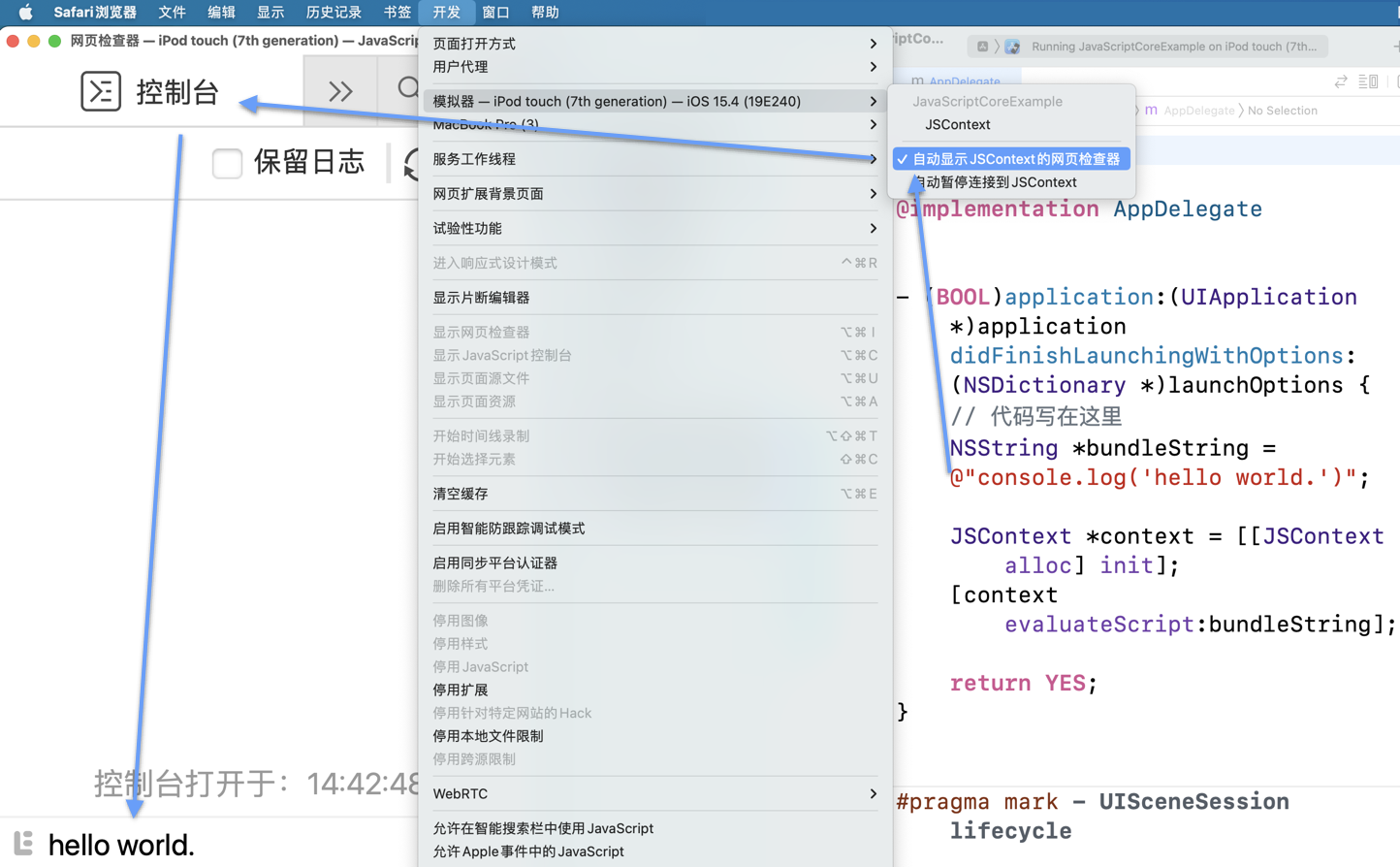
Task: Choose JSContext under JavaScriptCoreExample
Action: pos(957,124)
